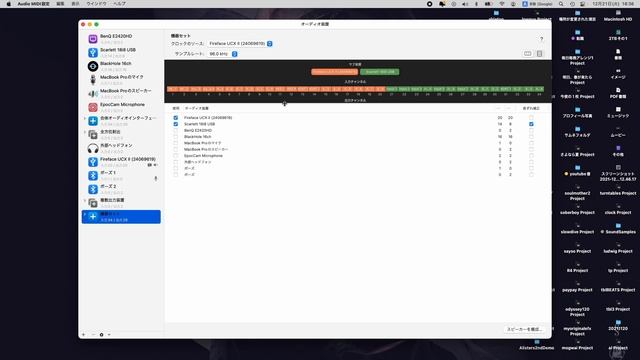Viewport: 640px width, 360px height.
Task: Click the オーディオ装置 column header
Action: pos(197,108)
